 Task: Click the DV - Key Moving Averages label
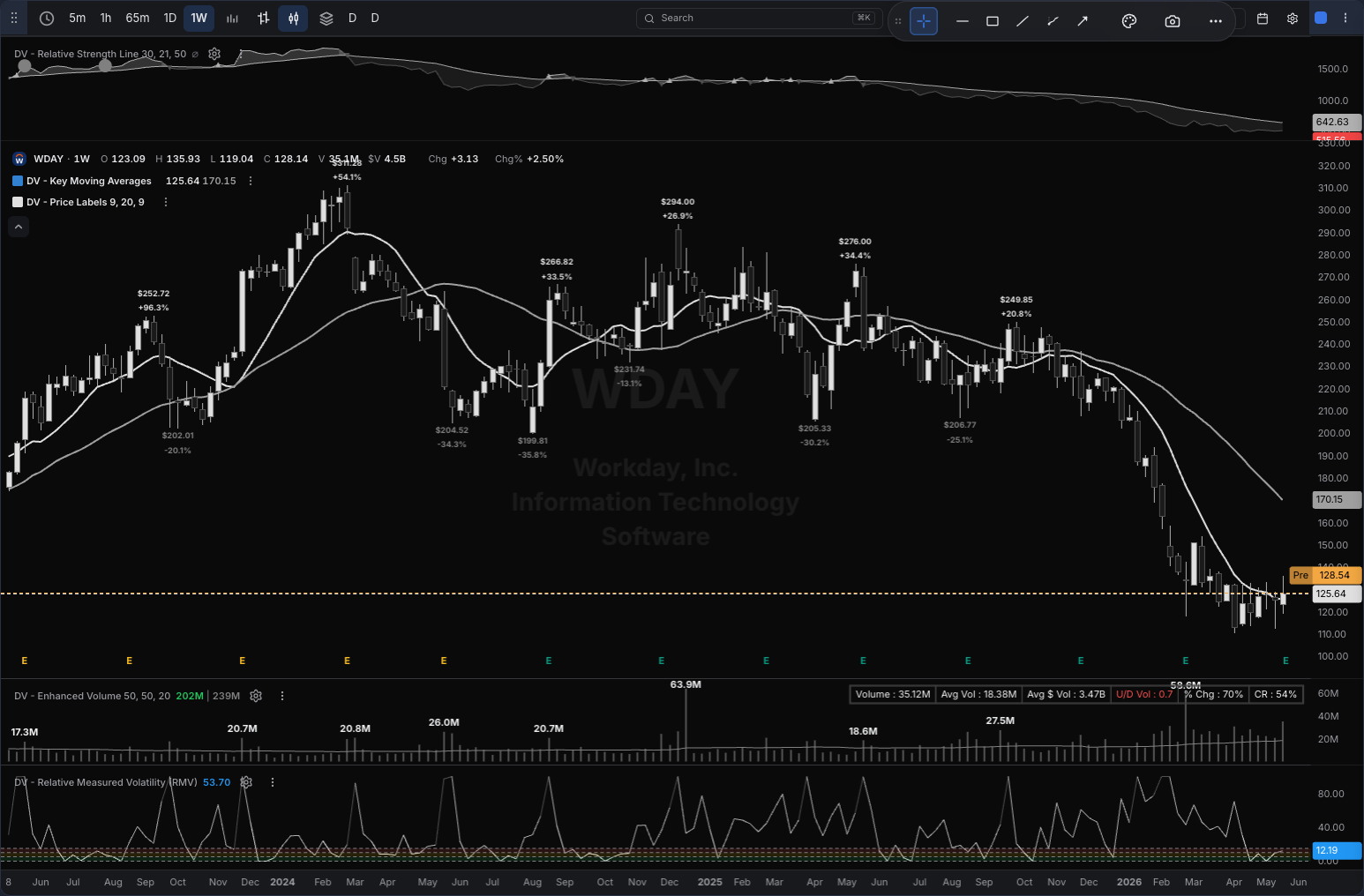[x=89, y=181]
